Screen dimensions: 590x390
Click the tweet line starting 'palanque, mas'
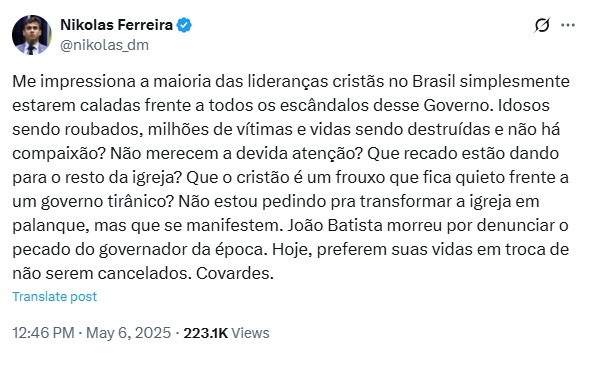(290, 226)
